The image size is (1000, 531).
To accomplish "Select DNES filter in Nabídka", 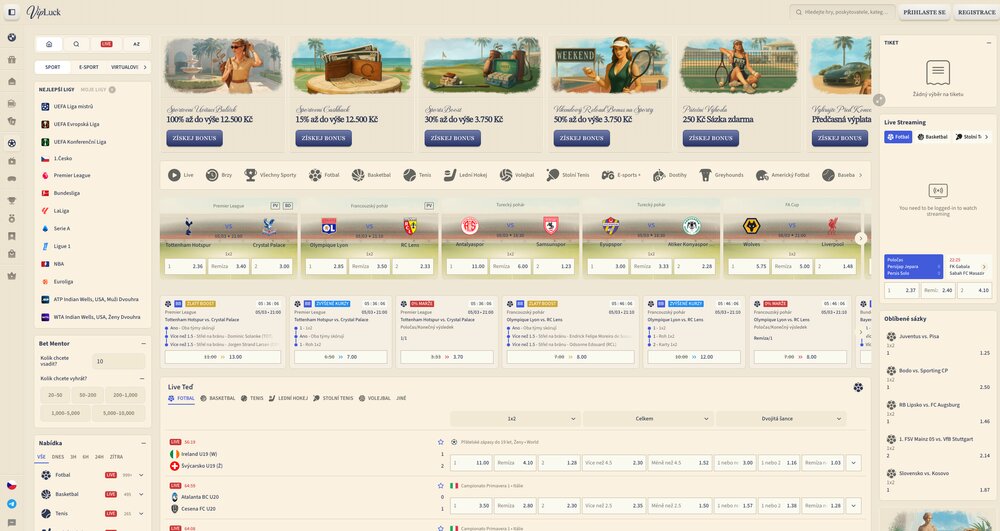I will point(58,457).
